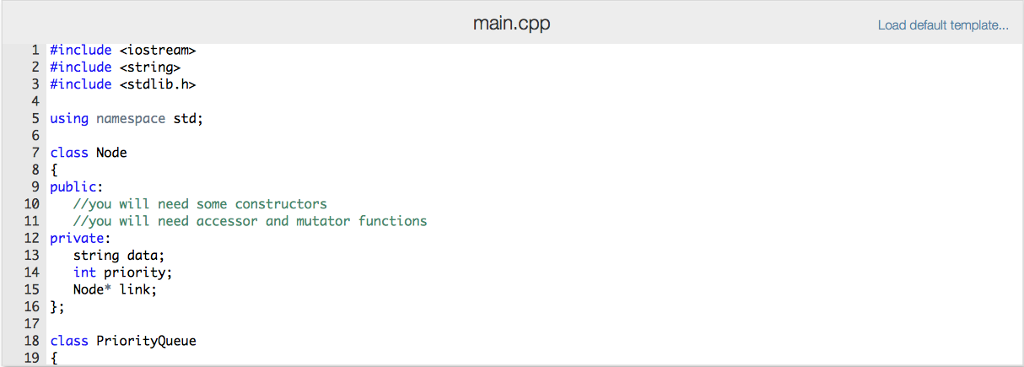
Task: Place cursor on include stdlib.h line
Action: pos(123,84)
